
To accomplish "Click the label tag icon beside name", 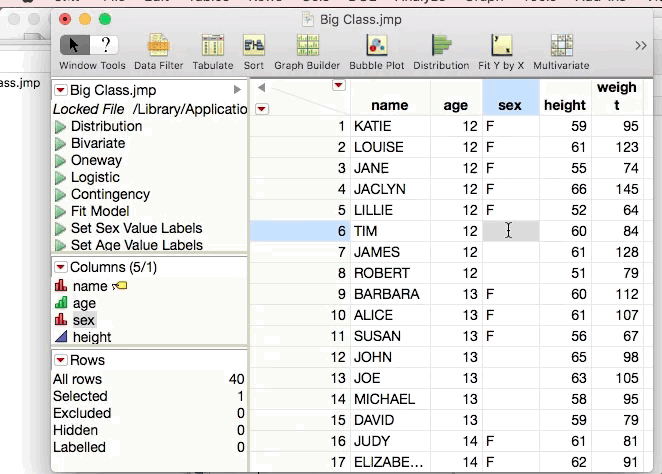I will [119, 286].
